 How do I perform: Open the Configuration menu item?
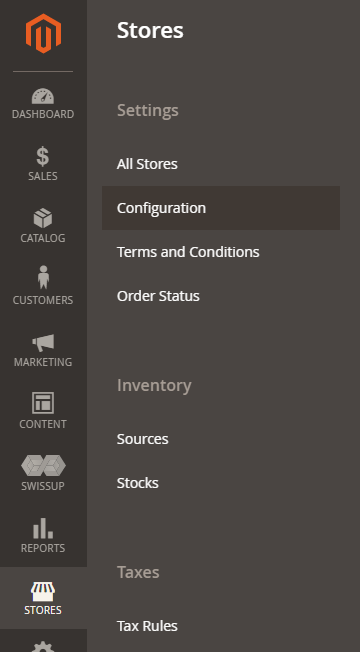(221, 208)
